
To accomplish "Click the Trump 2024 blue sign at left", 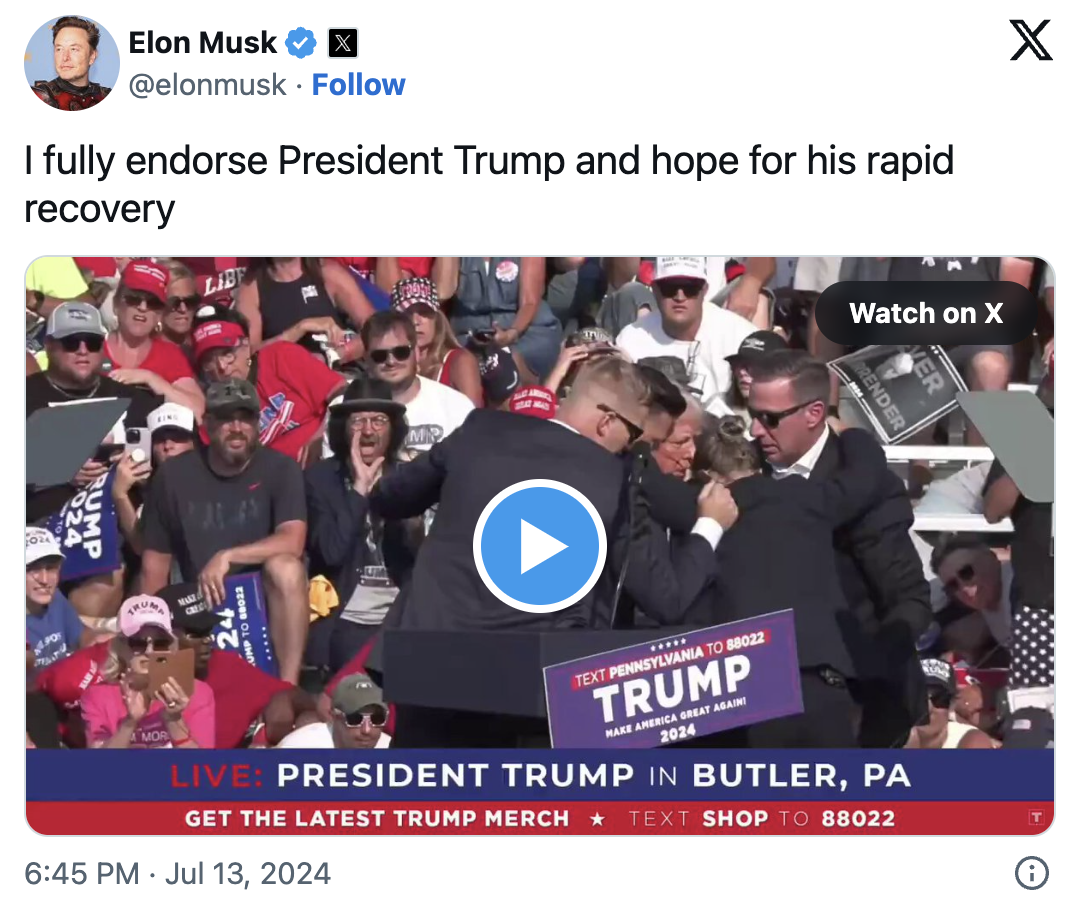I will 86,519.
